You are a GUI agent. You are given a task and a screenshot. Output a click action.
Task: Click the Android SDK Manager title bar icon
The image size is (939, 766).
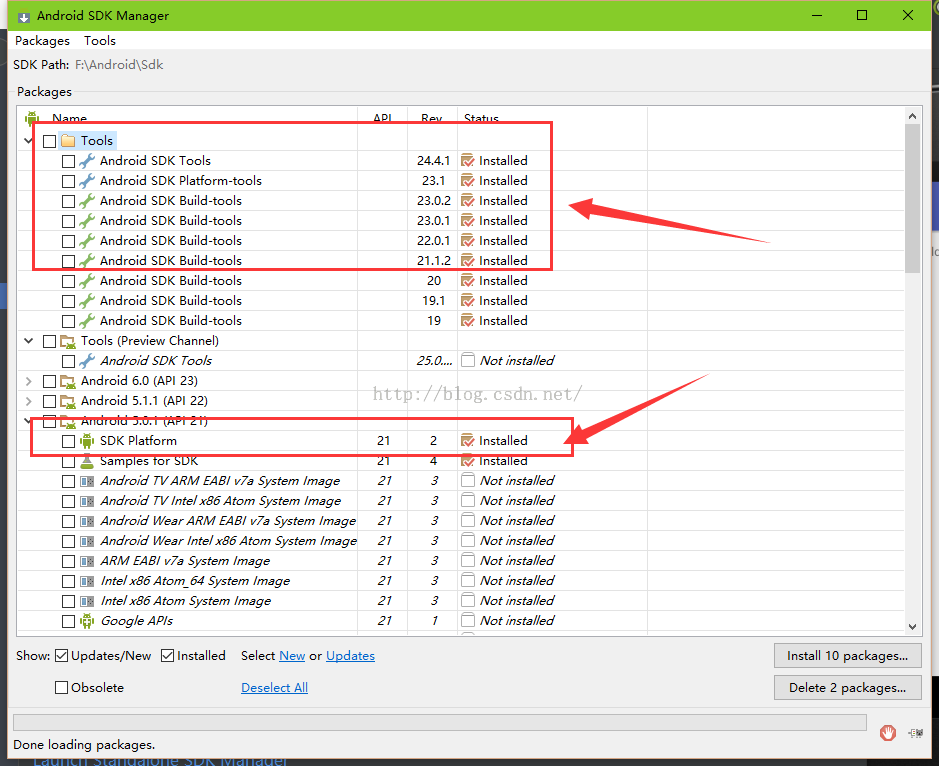[x=23, y=16]
